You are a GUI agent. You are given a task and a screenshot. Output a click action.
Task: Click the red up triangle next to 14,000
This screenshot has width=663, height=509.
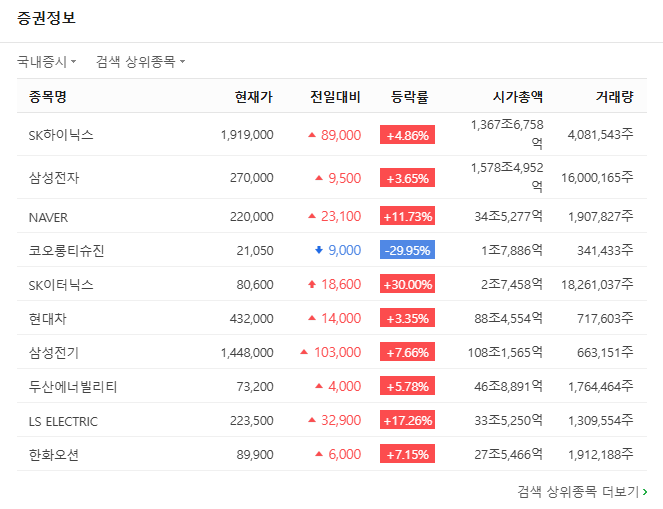tap(312, 318)
